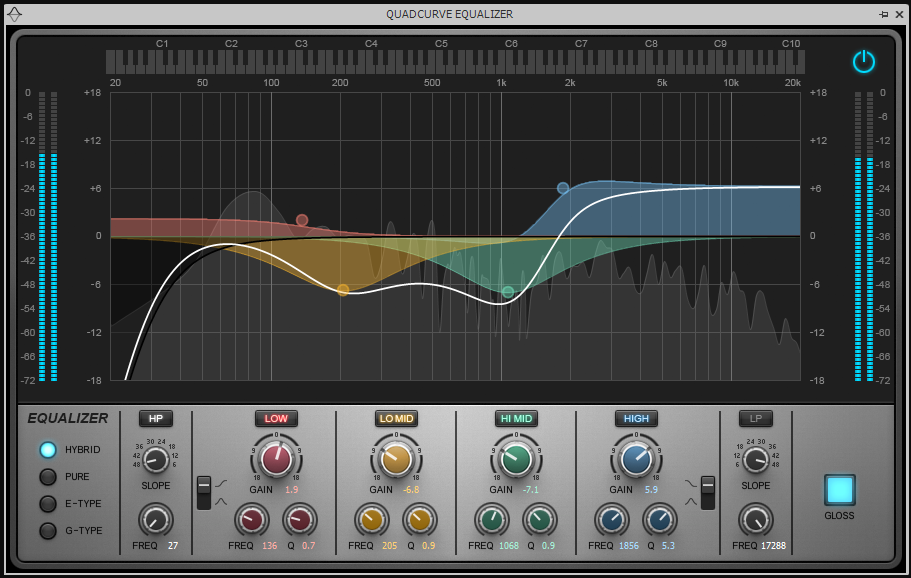Click the LO MID GAIN knob
The image size is (911, 578).
(396, 459)
